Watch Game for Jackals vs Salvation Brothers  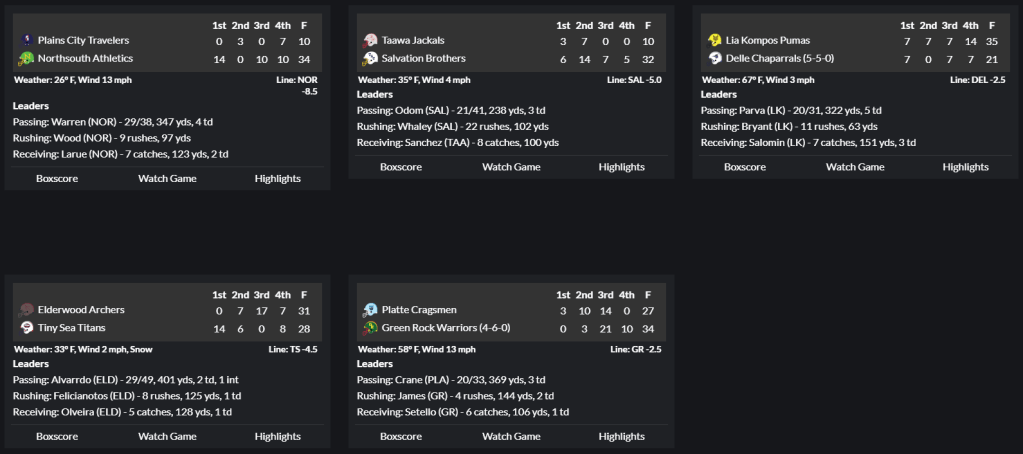tap(511, 167)
